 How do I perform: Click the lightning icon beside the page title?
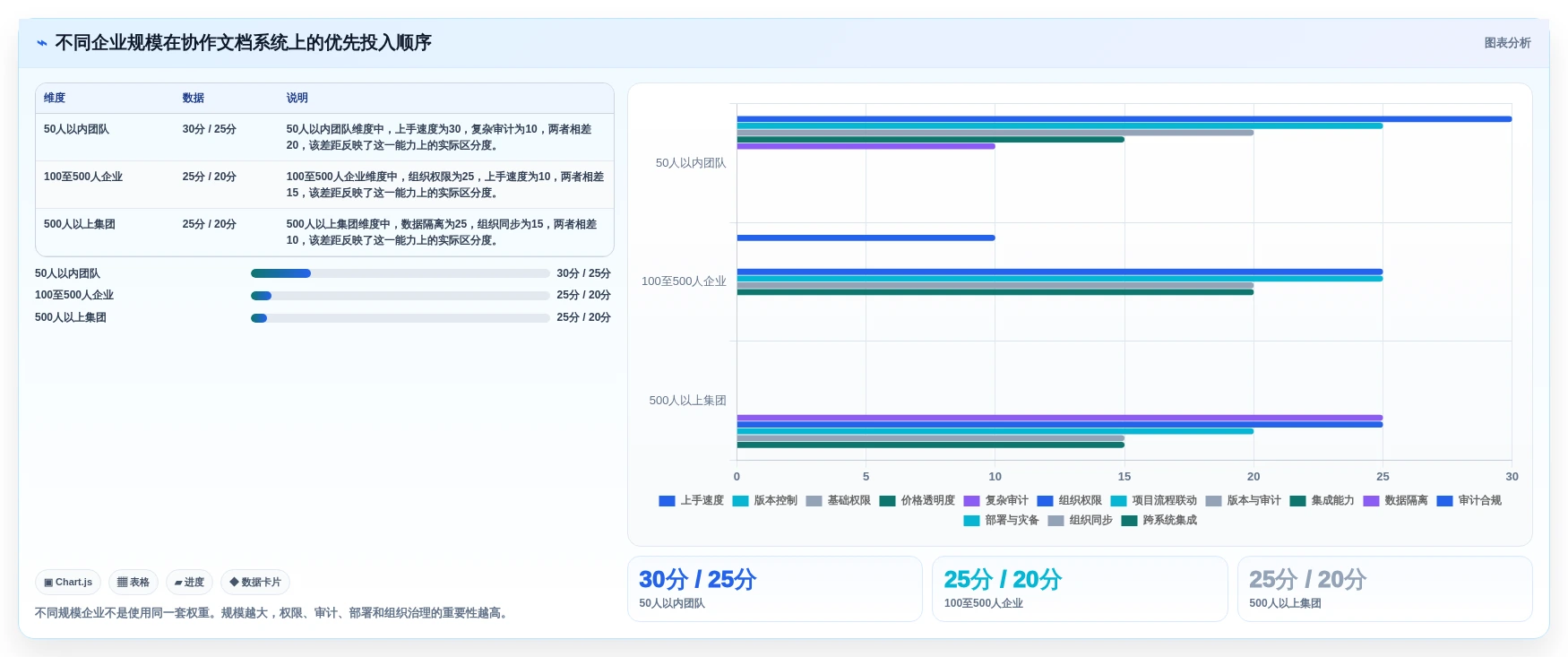[x=42, y=43]
